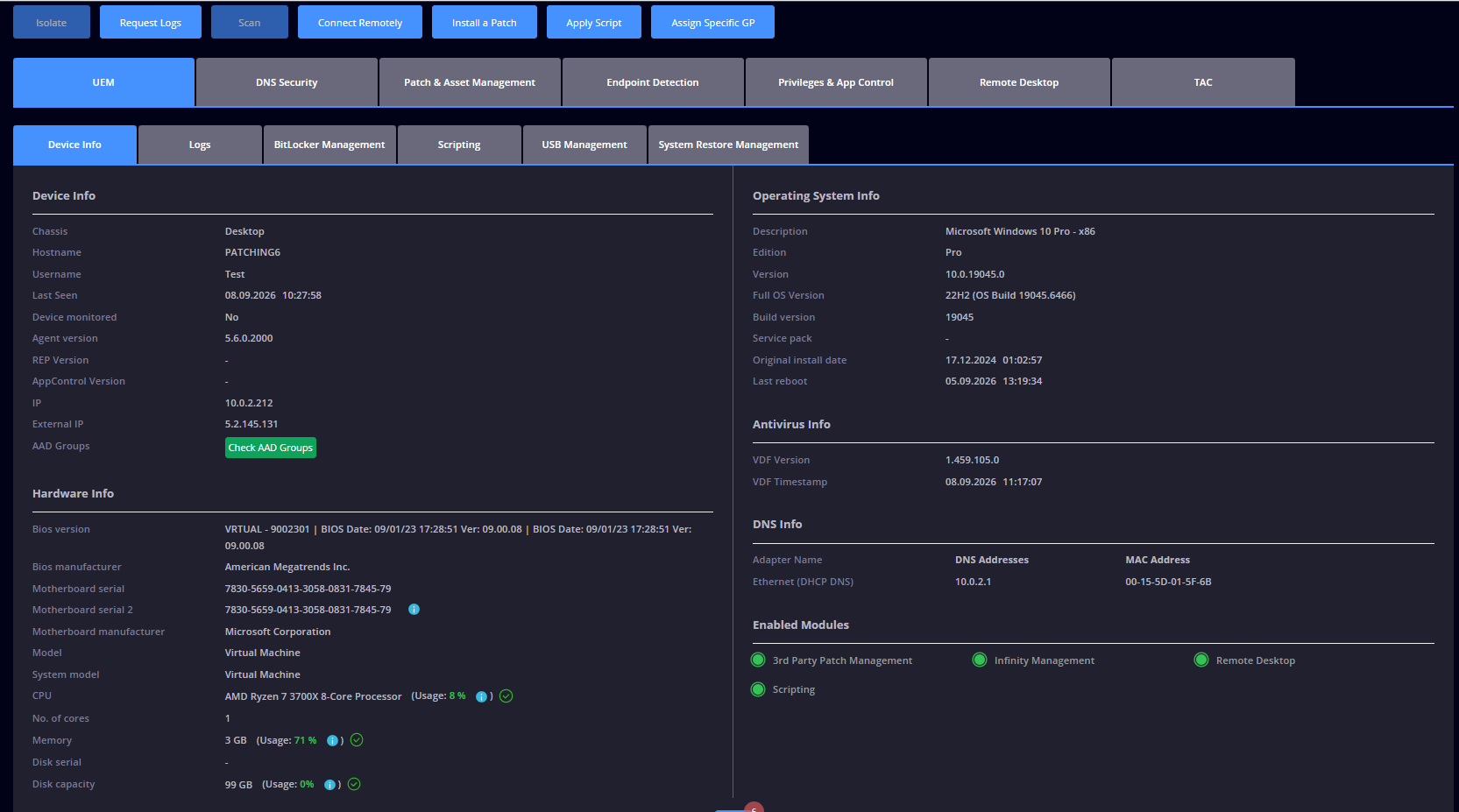Select Motherboard manufacturer Microsoft Corporation

(x=278, y=632)
